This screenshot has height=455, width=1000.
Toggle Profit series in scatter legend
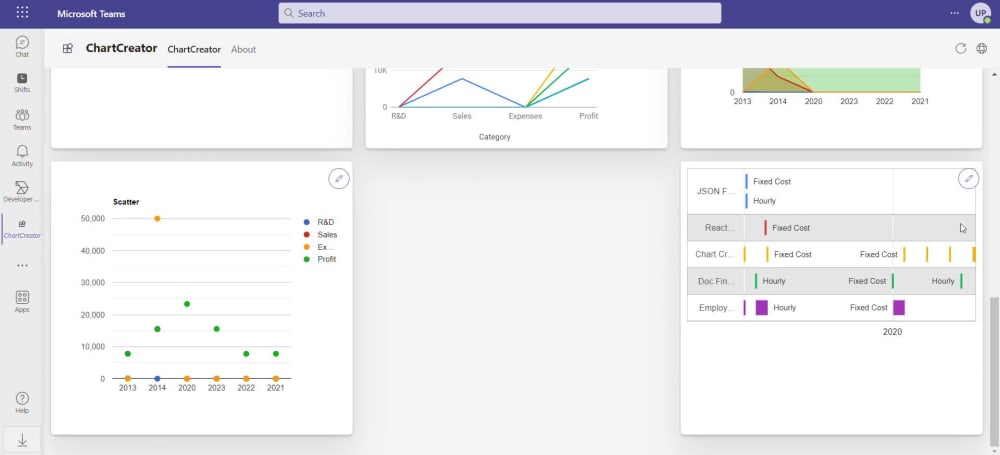[x=320, y=259]
